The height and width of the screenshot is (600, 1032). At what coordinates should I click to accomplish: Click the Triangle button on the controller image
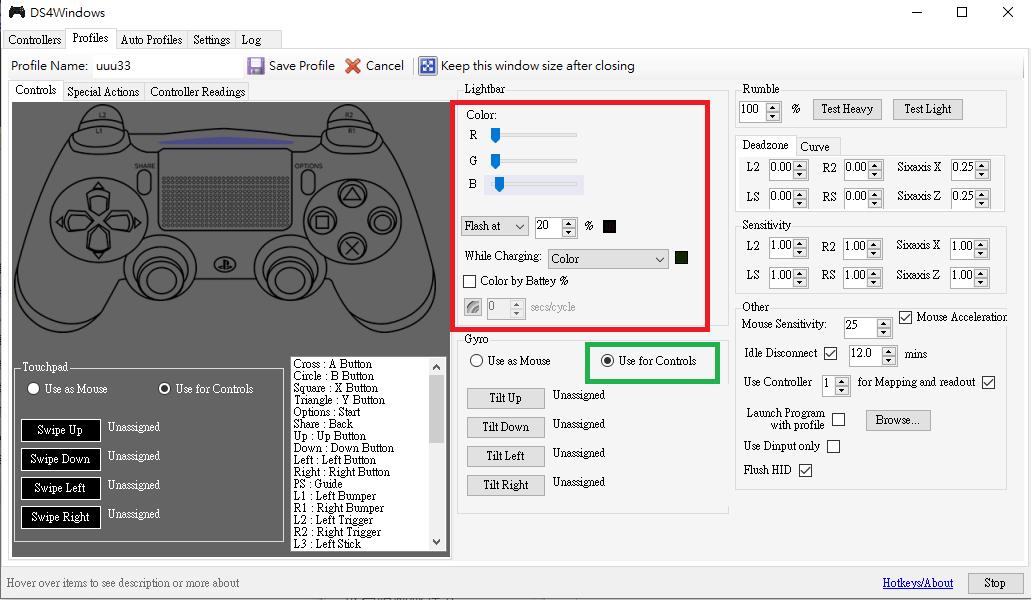[x=352, y=194]
